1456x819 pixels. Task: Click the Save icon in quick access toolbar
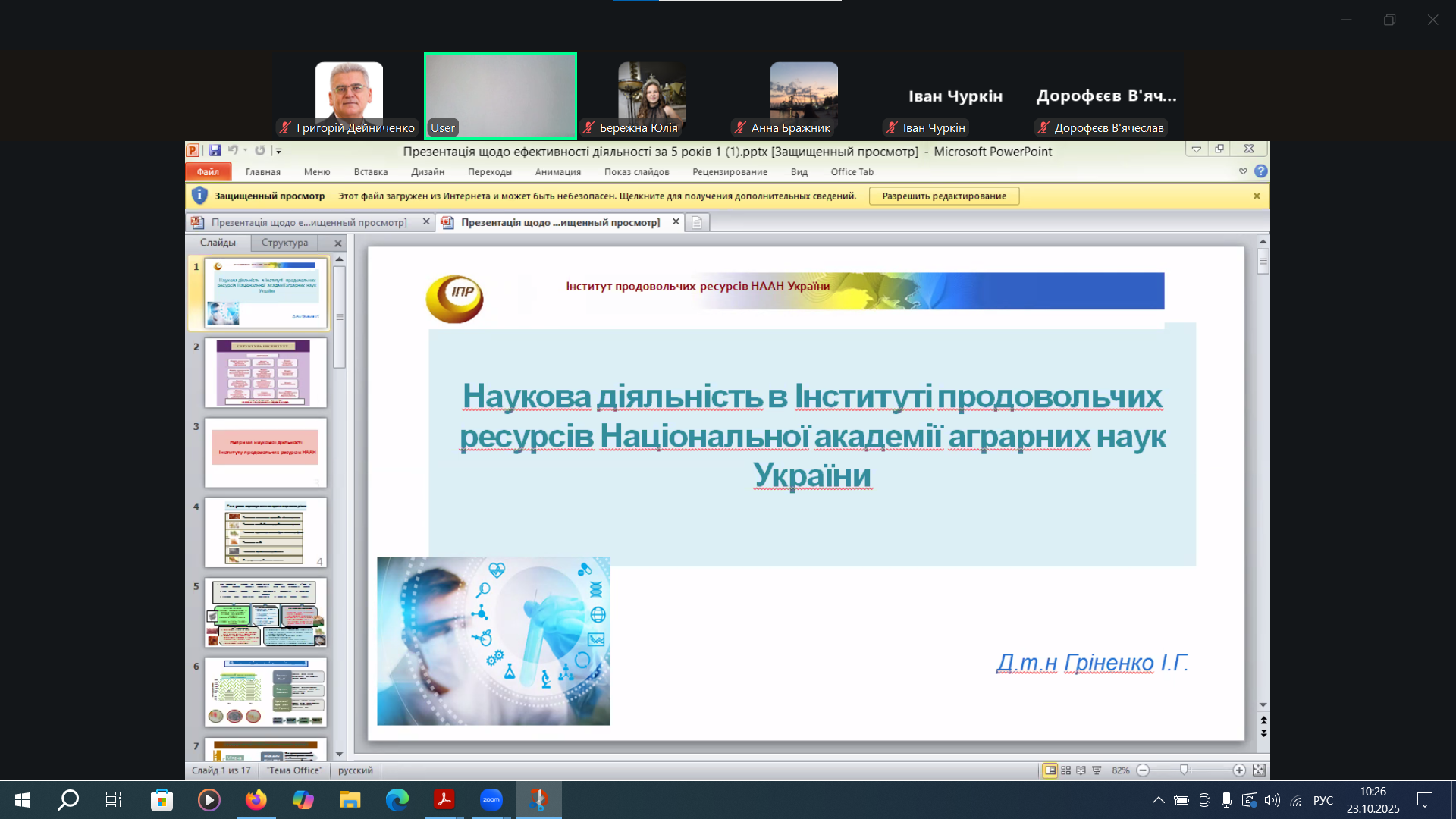(x=215, y=150)
